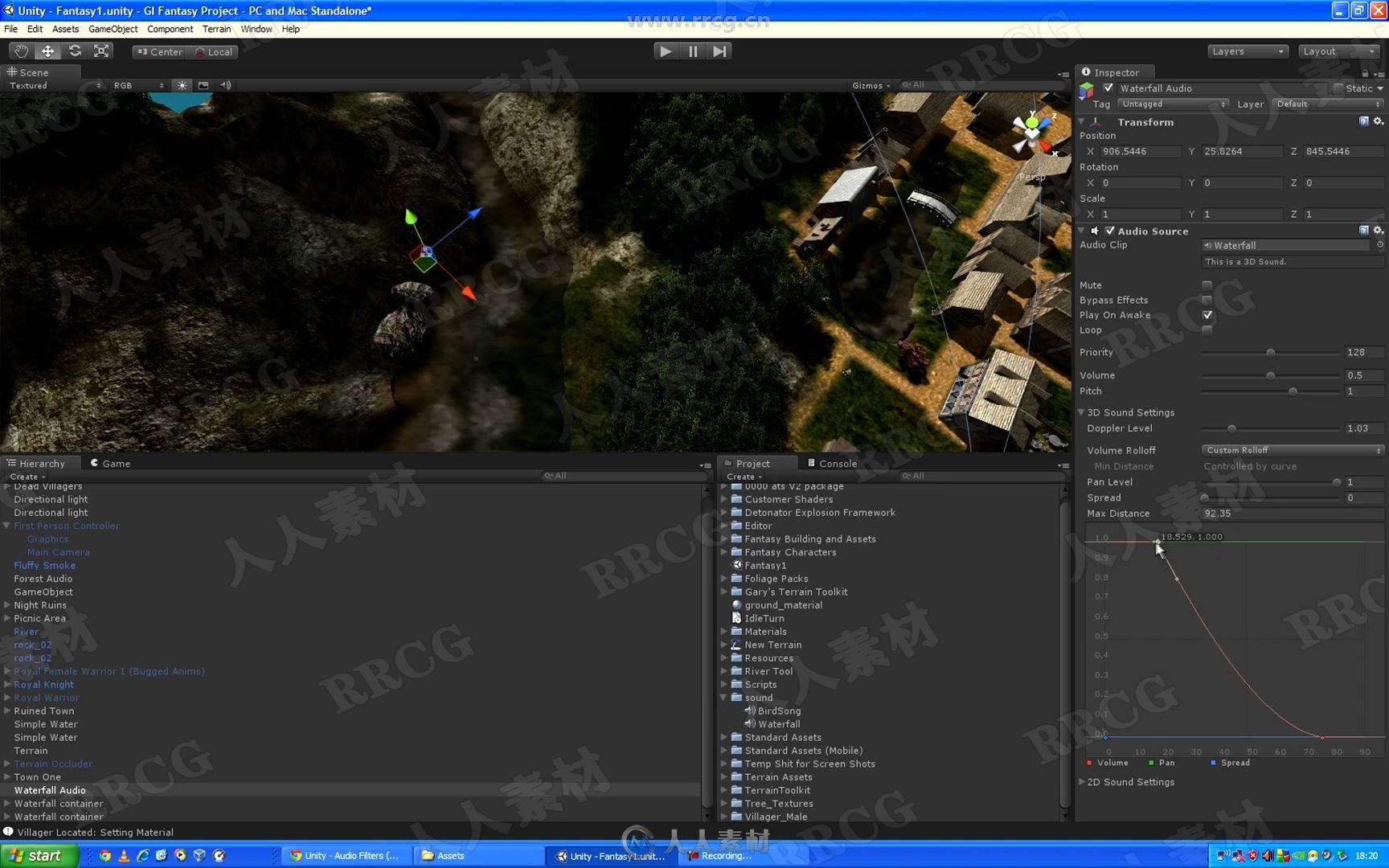
Task: Toggle scene lighting icon
Action: [182, 85]
